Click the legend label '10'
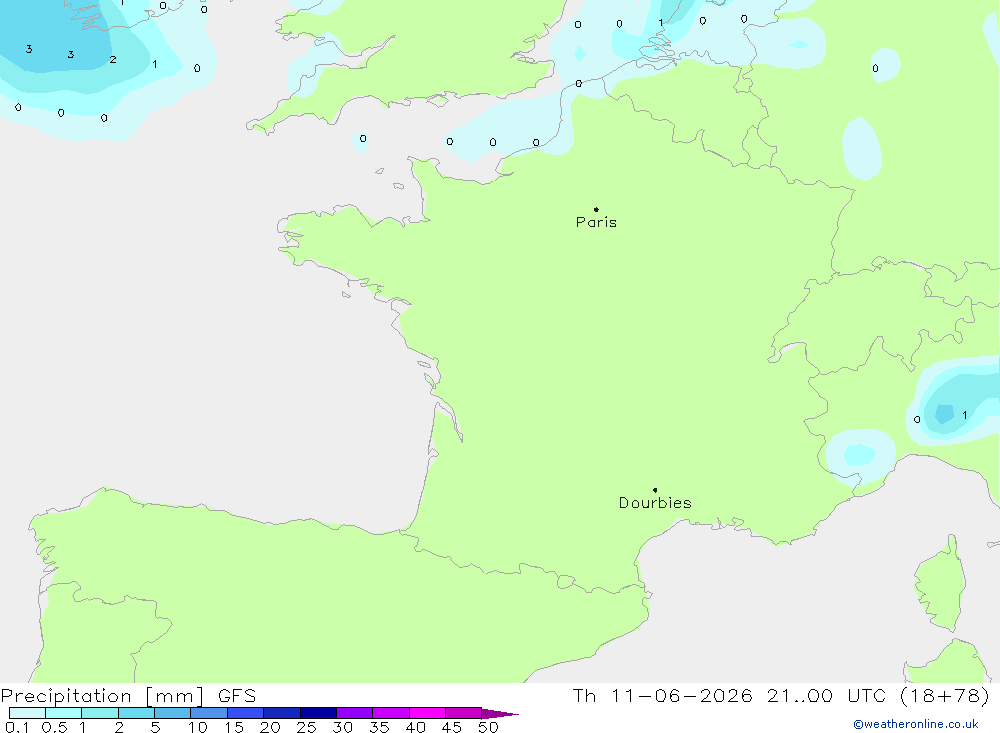Viewport: 1000px width, 733px height. [x=198, y=727]
